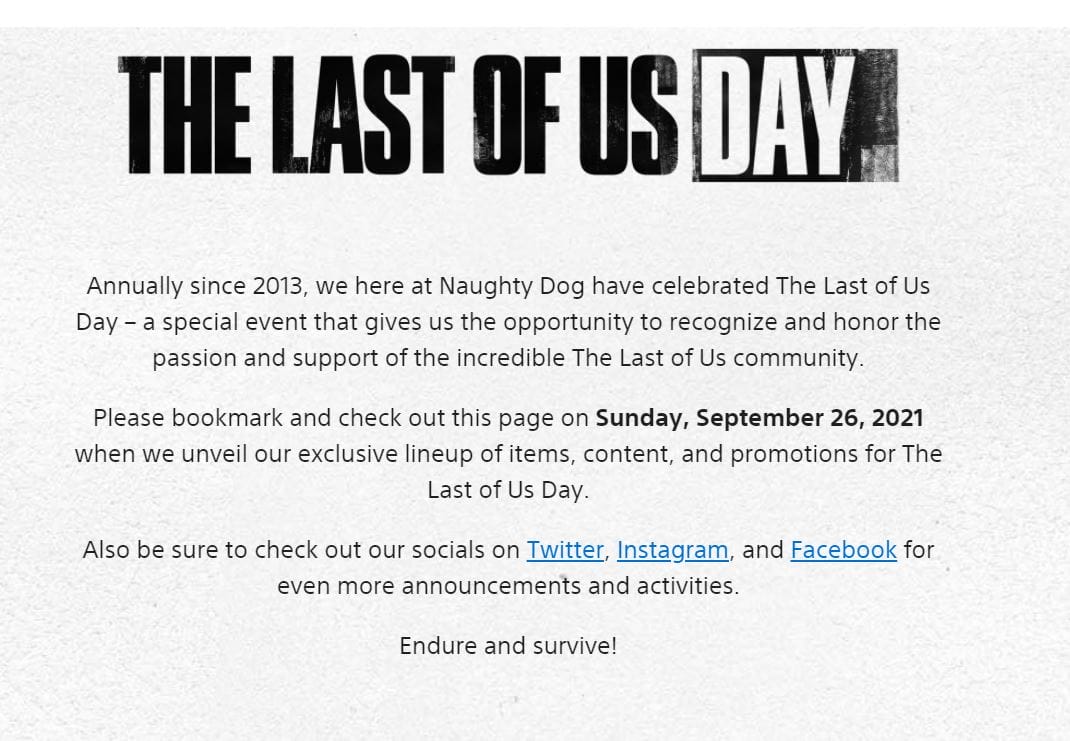Click the bold date Sunday, September 26, 2021
Viewport: 1070px width, 741px height.
pyautogui.click(x=759, y=418)
